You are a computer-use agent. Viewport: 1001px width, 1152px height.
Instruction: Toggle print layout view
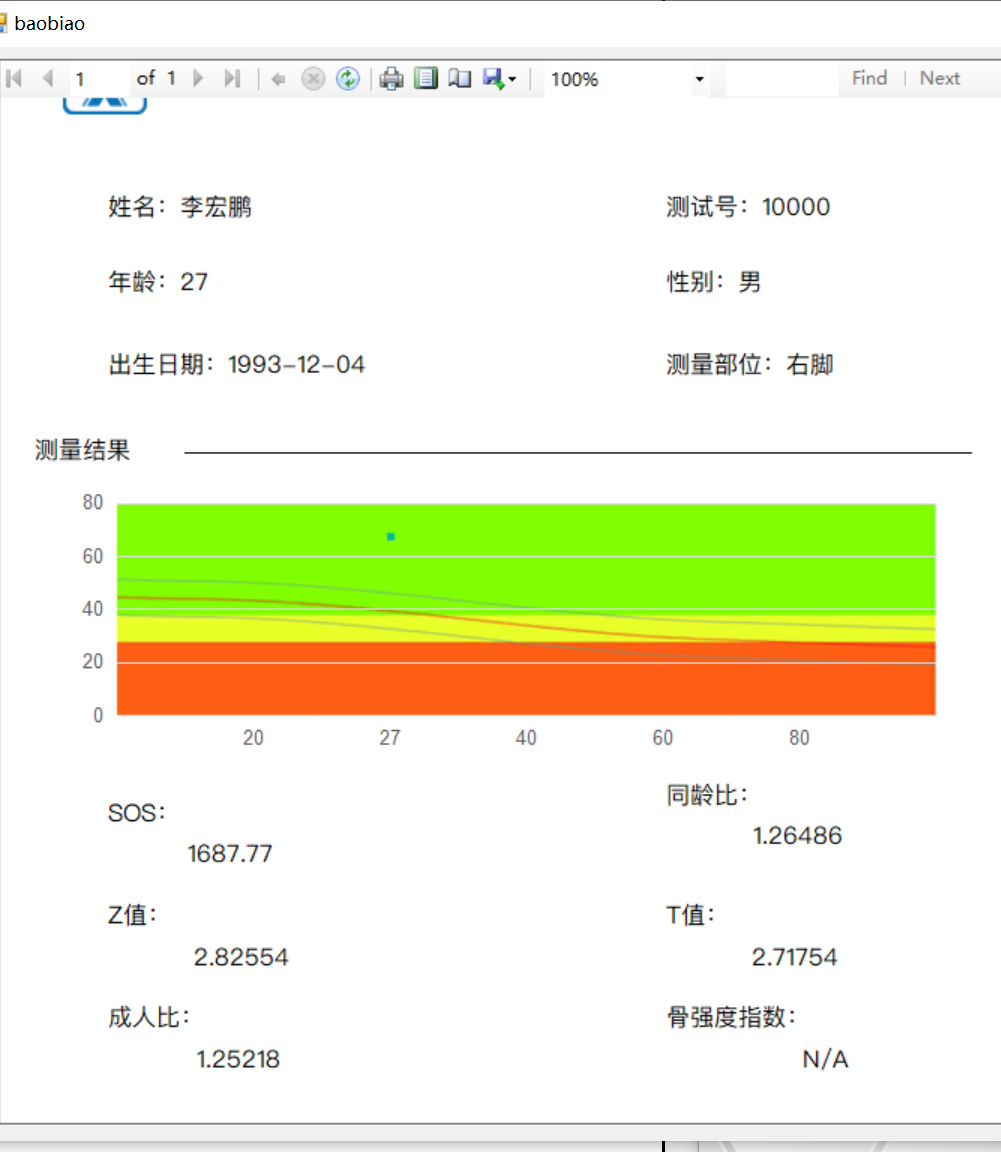426,79
